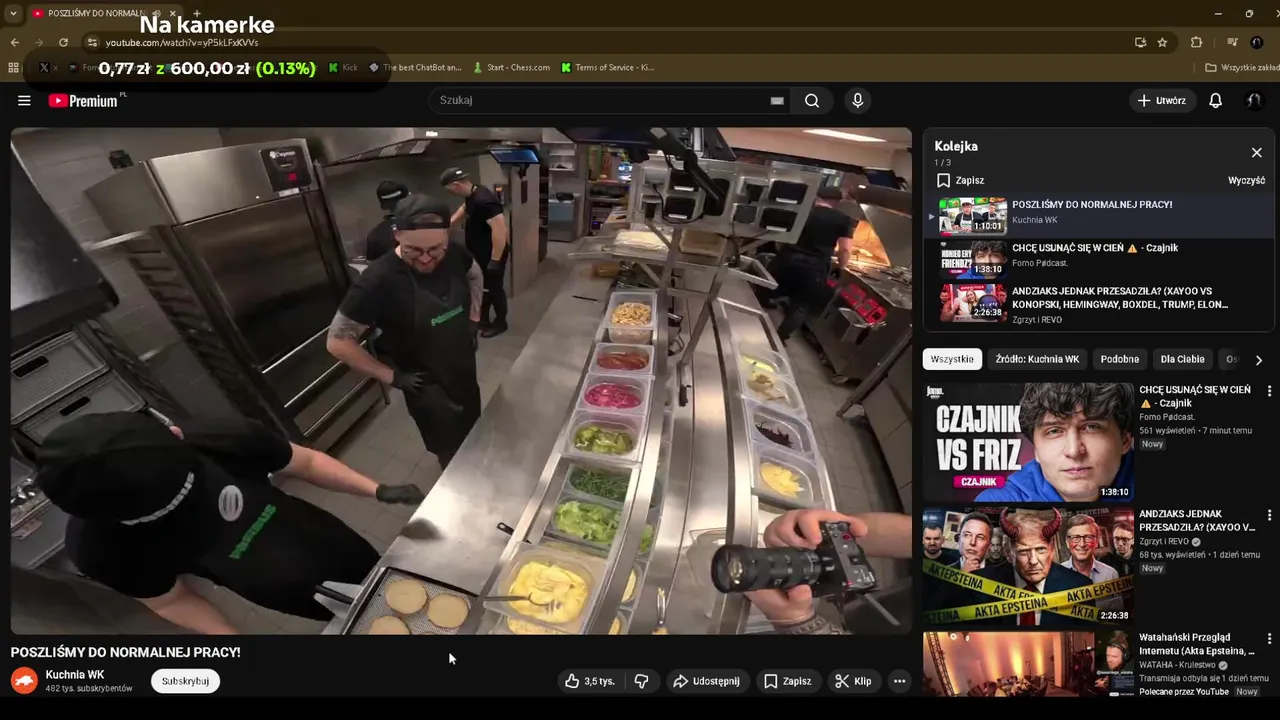Click the Zapisz bookmark icon in queue
The width and height of the screenshot is (1280, 720).
click(x=943, y=181)
